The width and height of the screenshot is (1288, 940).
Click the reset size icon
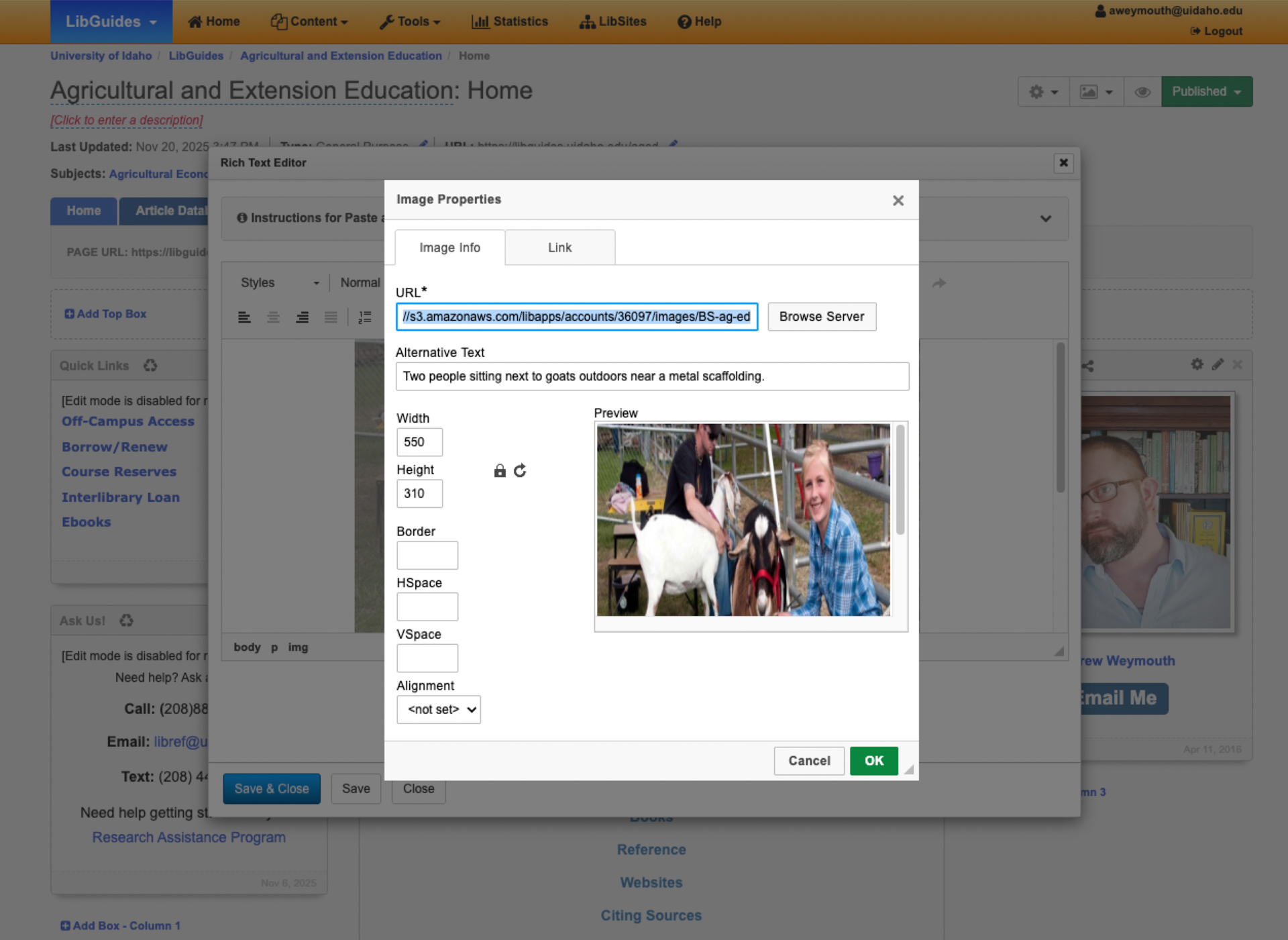pos(520,471)
